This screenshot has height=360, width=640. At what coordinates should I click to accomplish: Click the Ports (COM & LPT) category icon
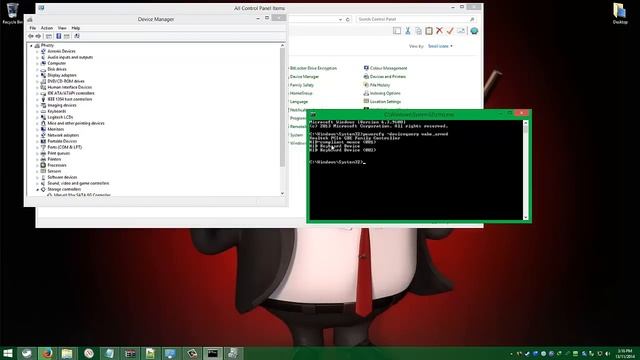(x=43, y=147)
